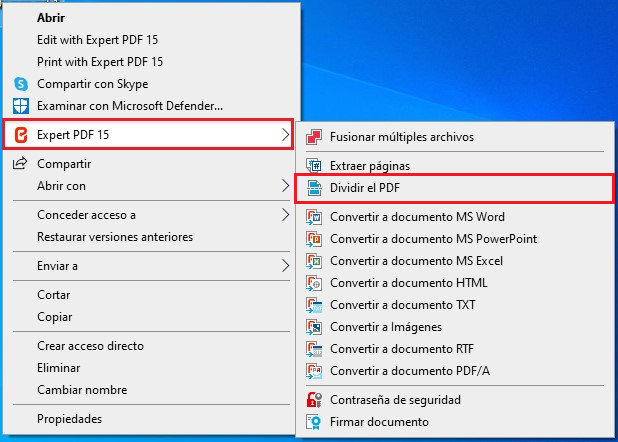Screen dimensions: 618x442
Task: Choose Print with Expert PDF 15
Action: [x=99, y=62]
